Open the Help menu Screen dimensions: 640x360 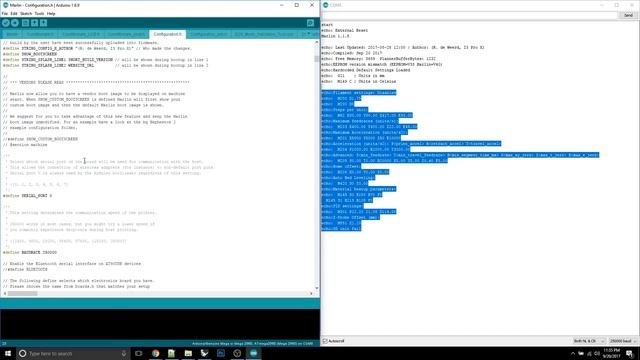pos(51,13)
